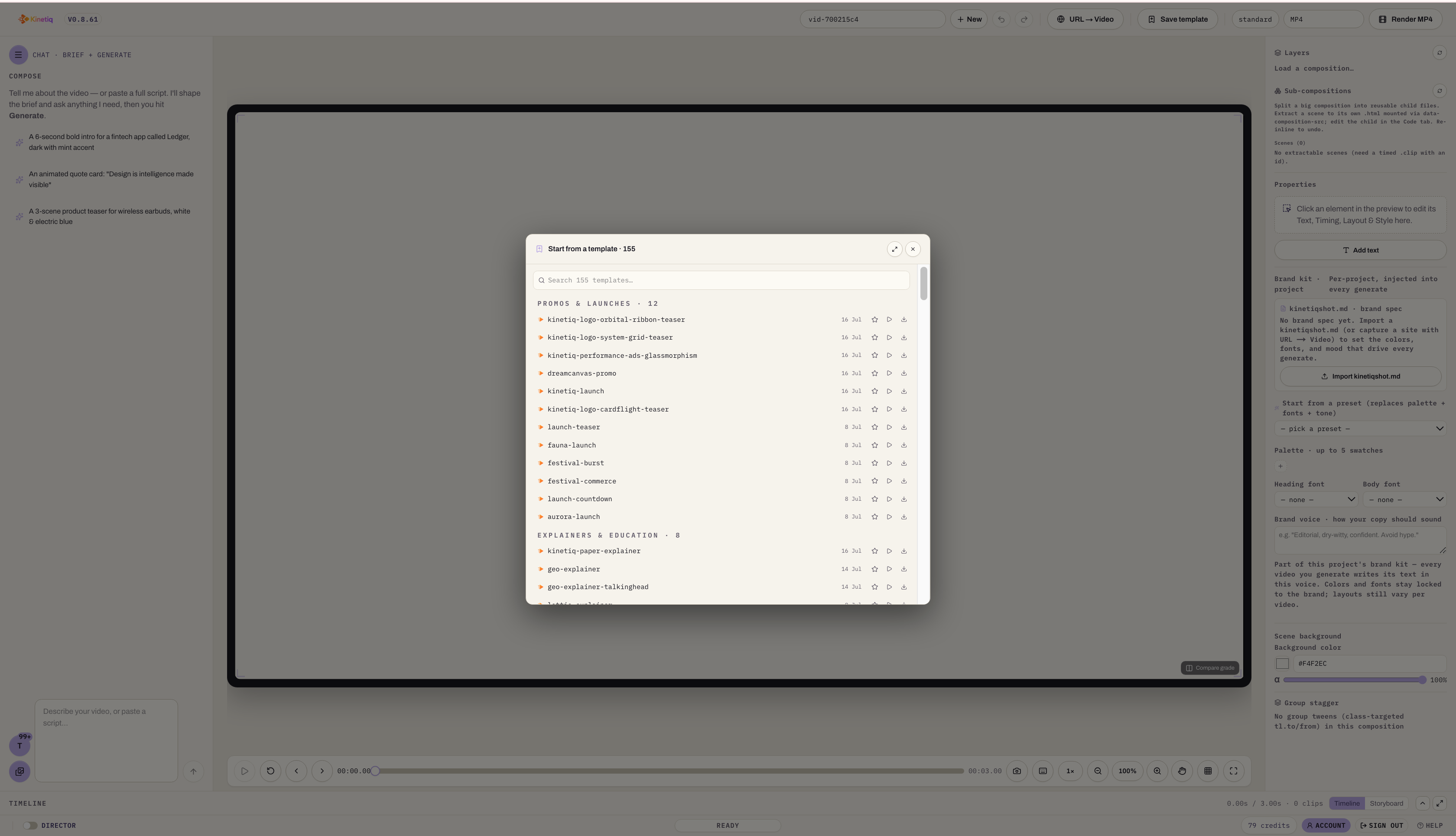Favorite the festival-burst template
The width and height of the screenshot is (1456, 836).
(874, 463)
